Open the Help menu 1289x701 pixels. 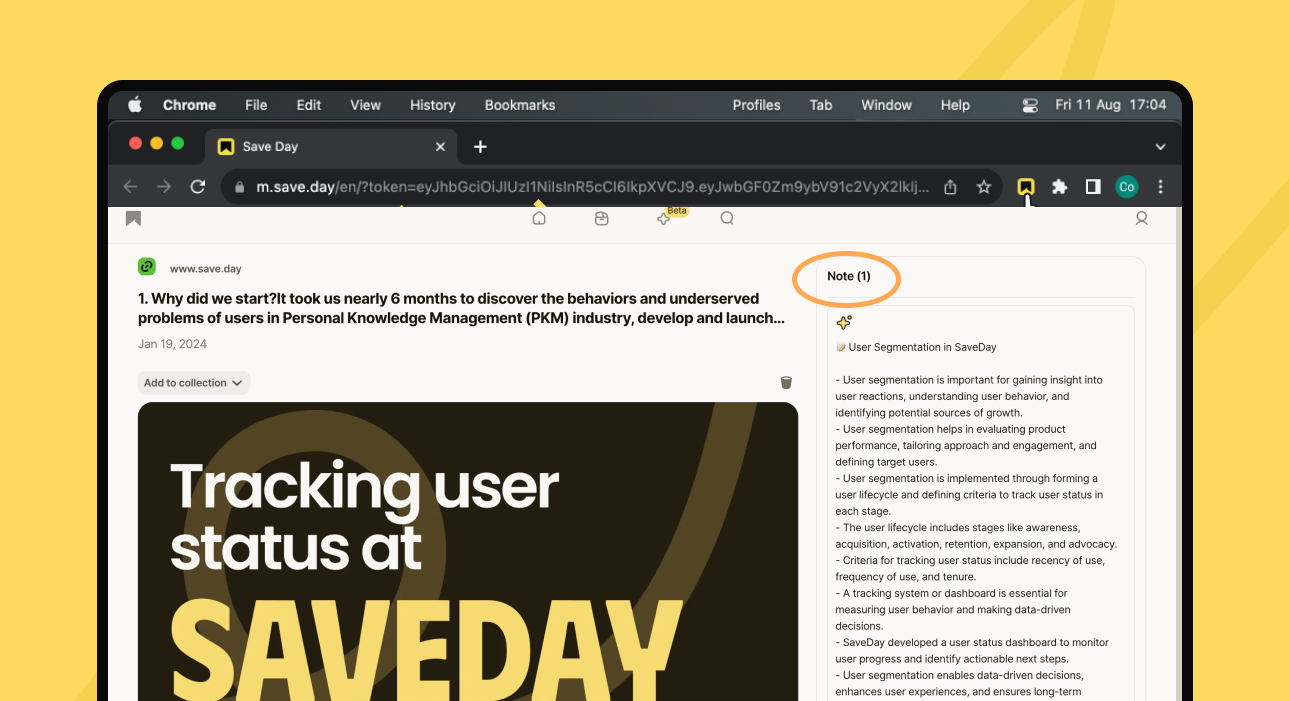(x=955, y=105)
